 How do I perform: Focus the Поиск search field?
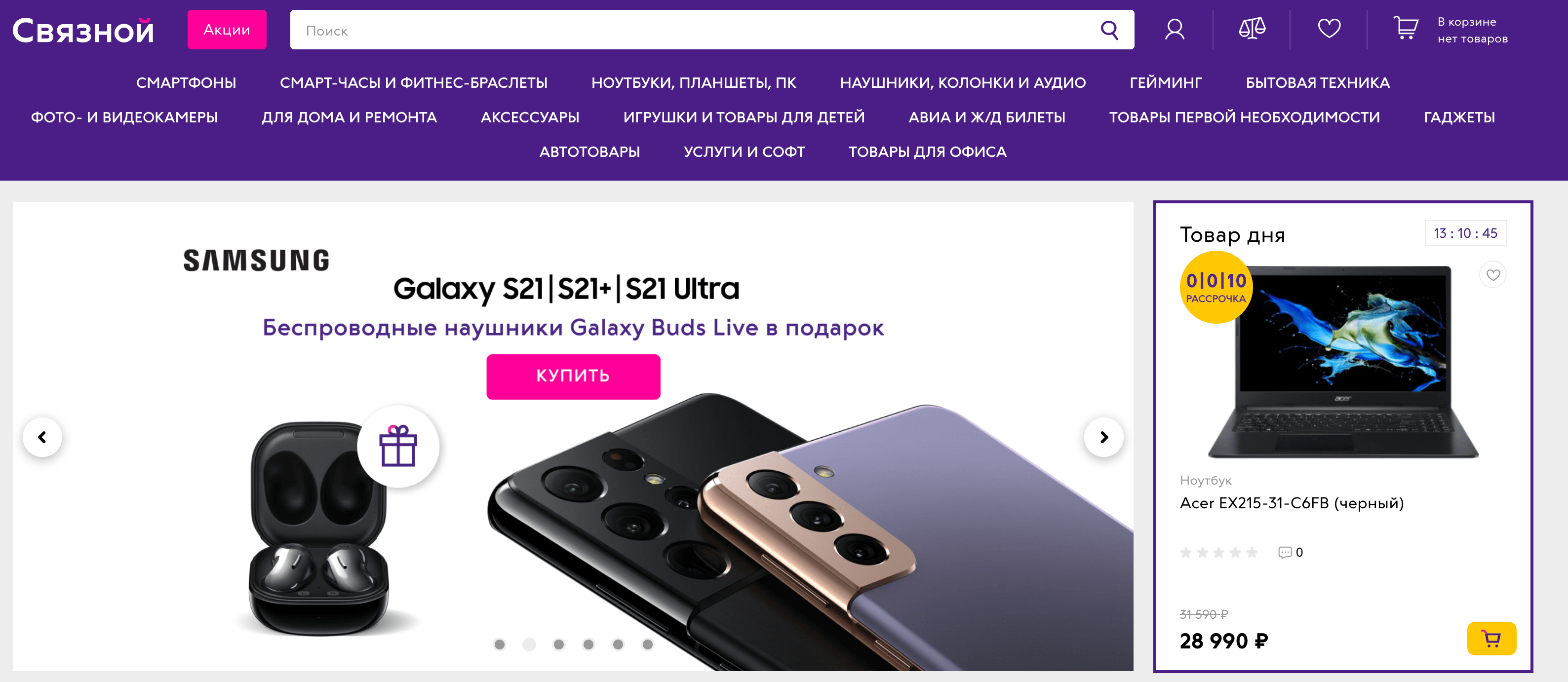tap(694, 30)
